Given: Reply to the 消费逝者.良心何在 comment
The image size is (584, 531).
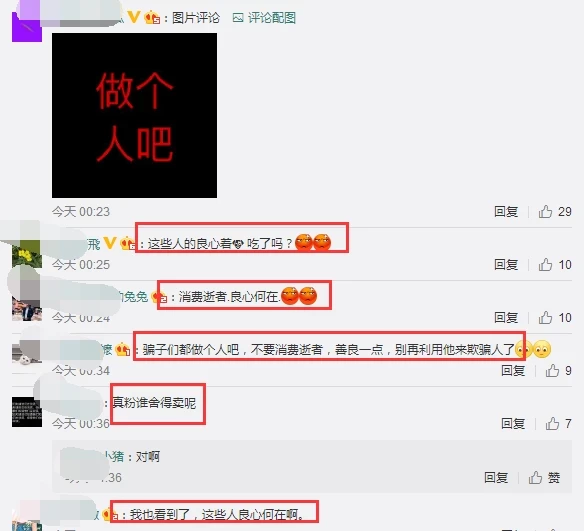Looking at the screenshot, I should pos(506,318).
